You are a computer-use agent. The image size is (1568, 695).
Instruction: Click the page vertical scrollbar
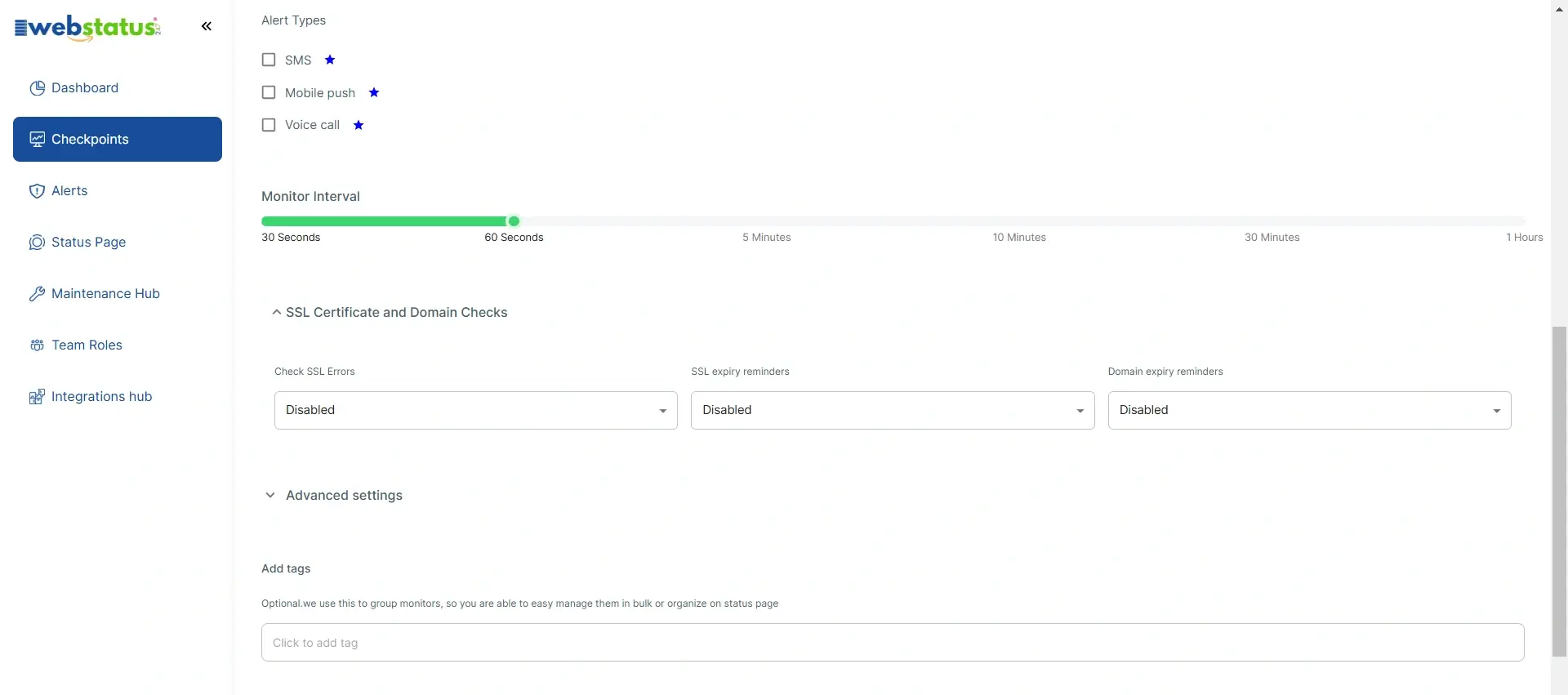click(x=1559, y=490)
